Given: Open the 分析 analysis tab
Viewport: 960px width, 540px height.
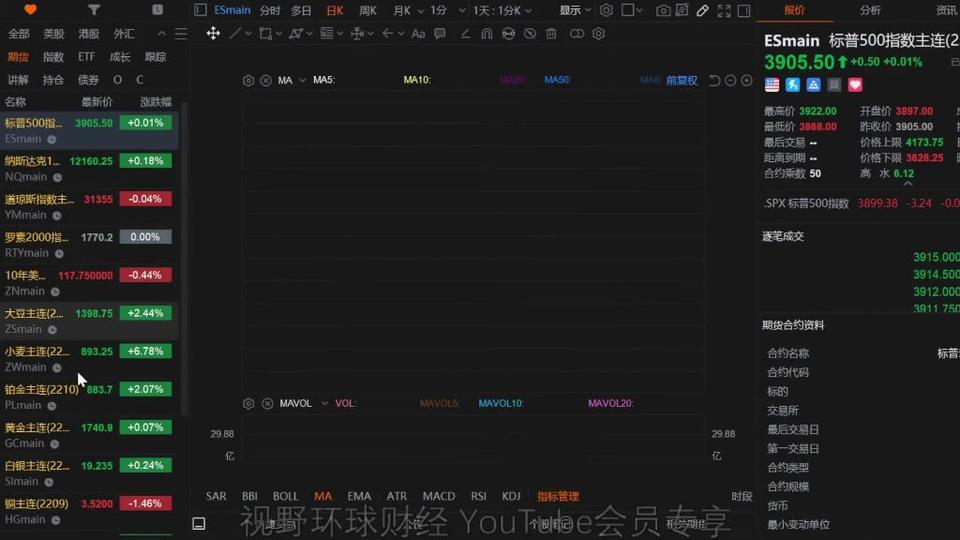Looking at the screenshot, I should click(x=870, y=10).
